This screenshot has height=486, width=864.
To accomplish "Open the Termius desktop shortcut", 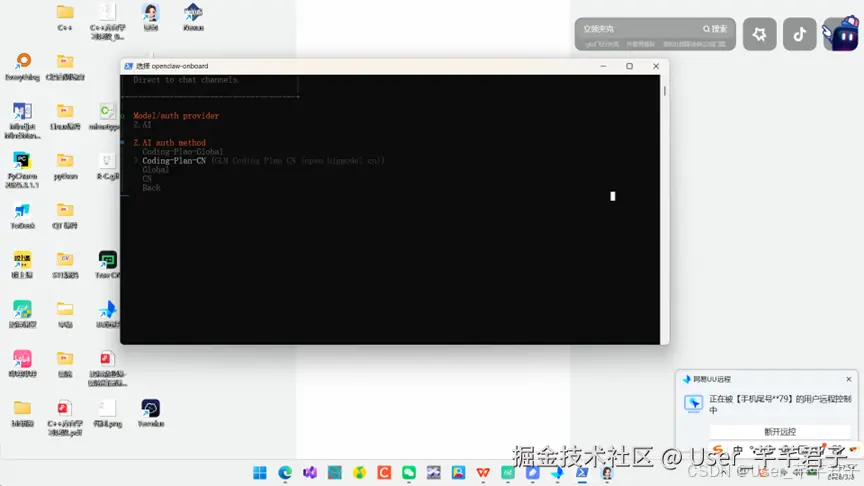I will click(x=150, y=413).
